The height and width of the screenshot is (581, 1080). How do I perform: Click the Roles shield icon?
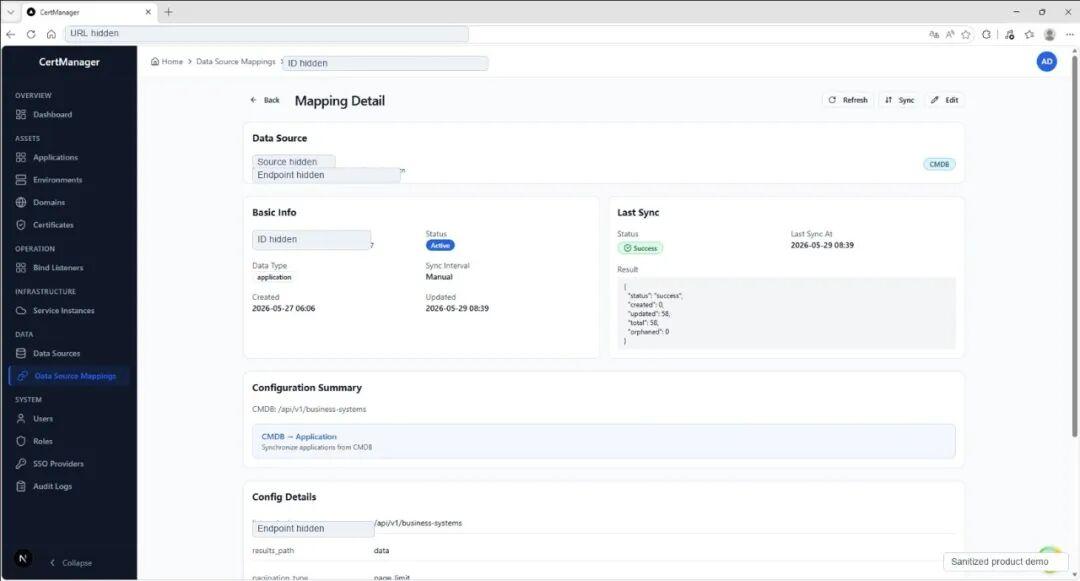21,441
